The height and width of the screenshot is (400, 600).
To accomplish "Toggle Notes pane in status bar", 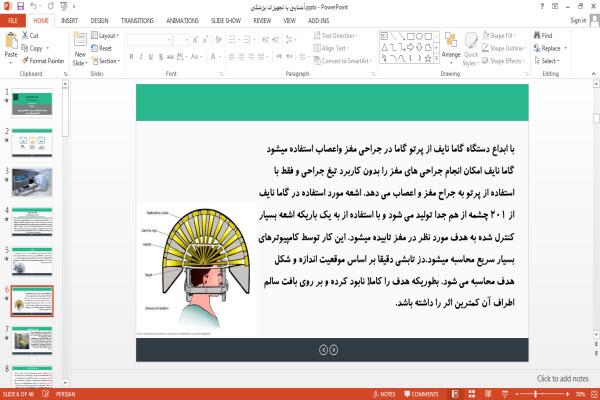I will coord(384,394).
